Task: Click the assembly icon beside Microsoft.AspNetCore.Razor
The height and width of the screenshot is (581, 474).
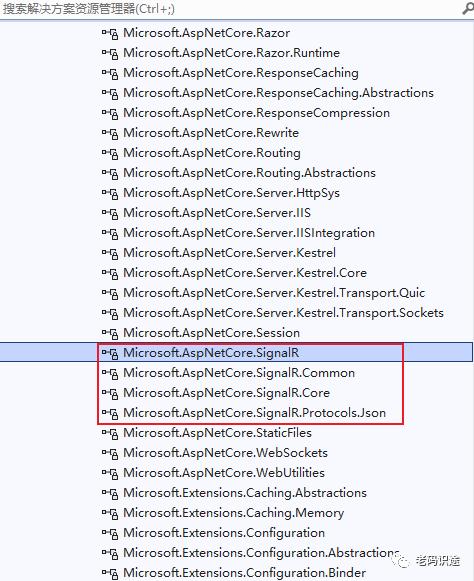Action: point(110,33)
